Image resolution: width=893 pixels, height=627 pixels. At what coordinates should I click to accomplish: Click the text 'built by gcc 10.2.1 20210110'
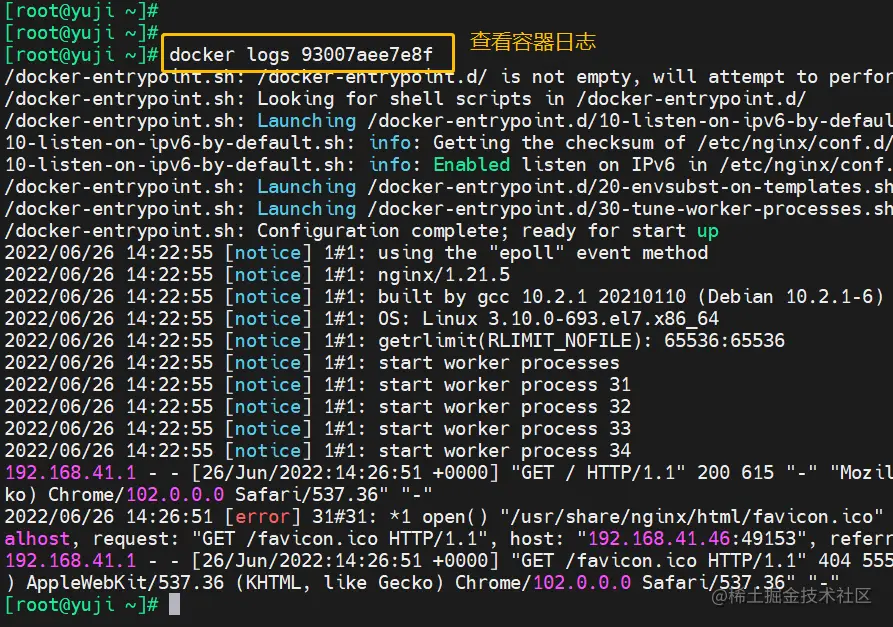point(532,297)
